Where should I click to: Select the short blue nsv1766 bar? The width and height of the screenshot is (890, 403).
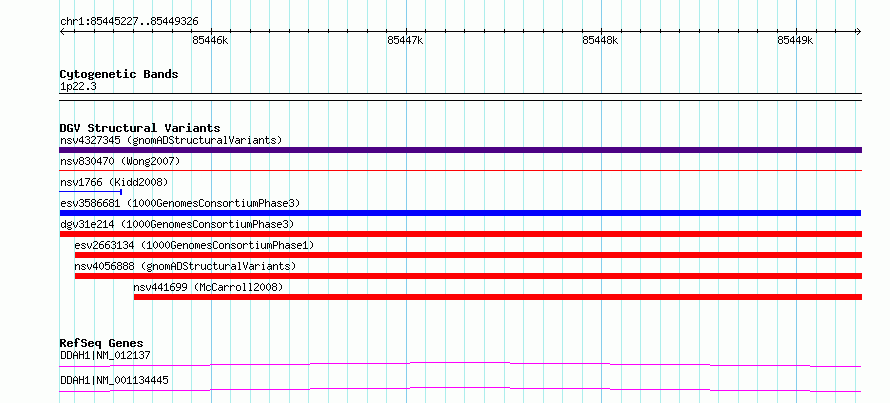click(91, 192)
